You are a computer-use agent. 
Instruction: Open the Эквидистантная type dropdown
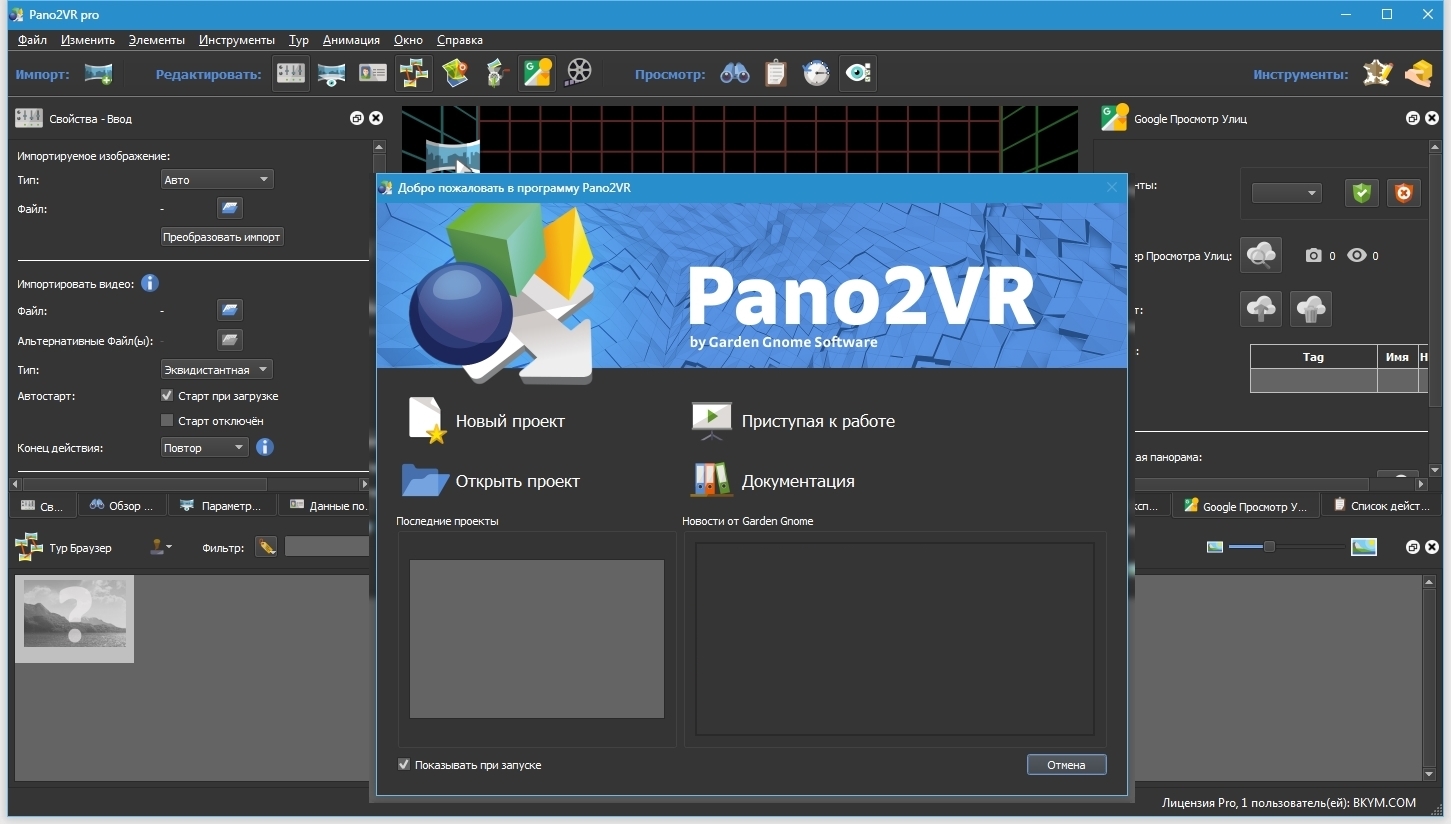217,370
